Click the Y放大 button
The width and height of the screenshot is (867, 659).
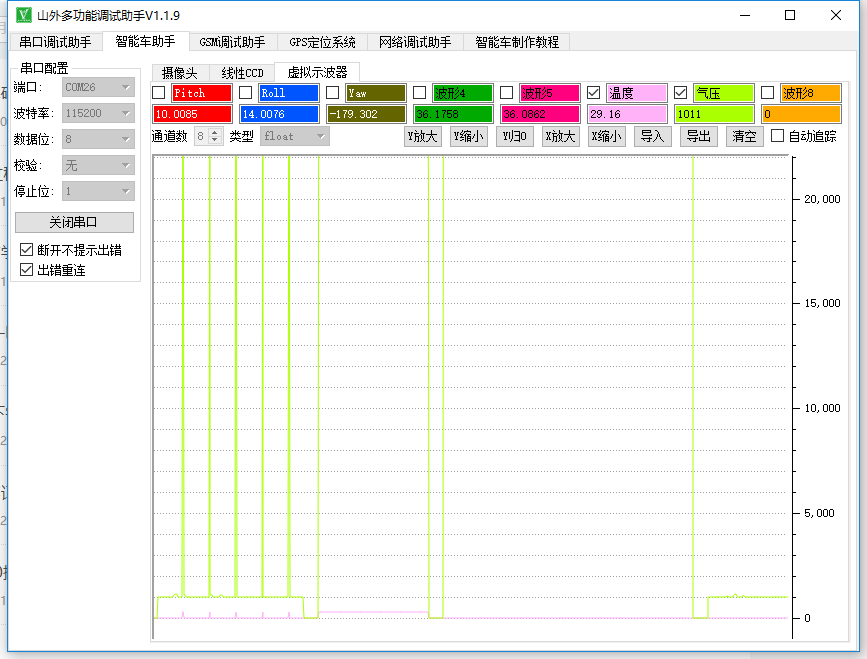click(423, 136)
